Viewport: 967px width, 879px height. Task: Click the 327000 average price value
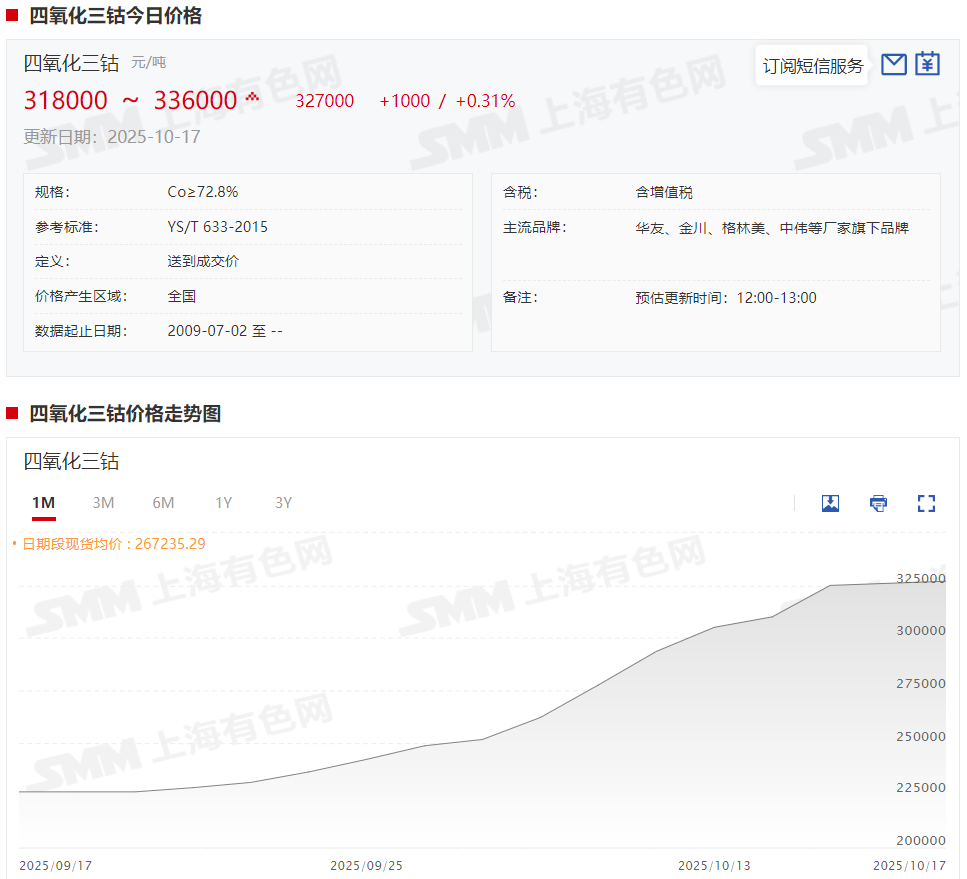(x=324, y=101)
